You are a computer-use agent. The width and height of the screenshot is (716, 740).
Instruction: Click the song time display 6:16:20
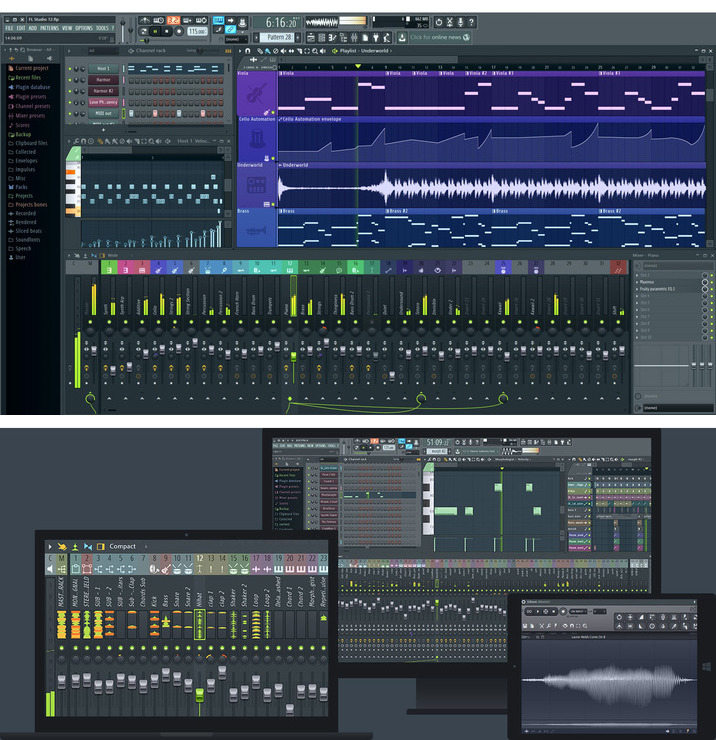281,22
